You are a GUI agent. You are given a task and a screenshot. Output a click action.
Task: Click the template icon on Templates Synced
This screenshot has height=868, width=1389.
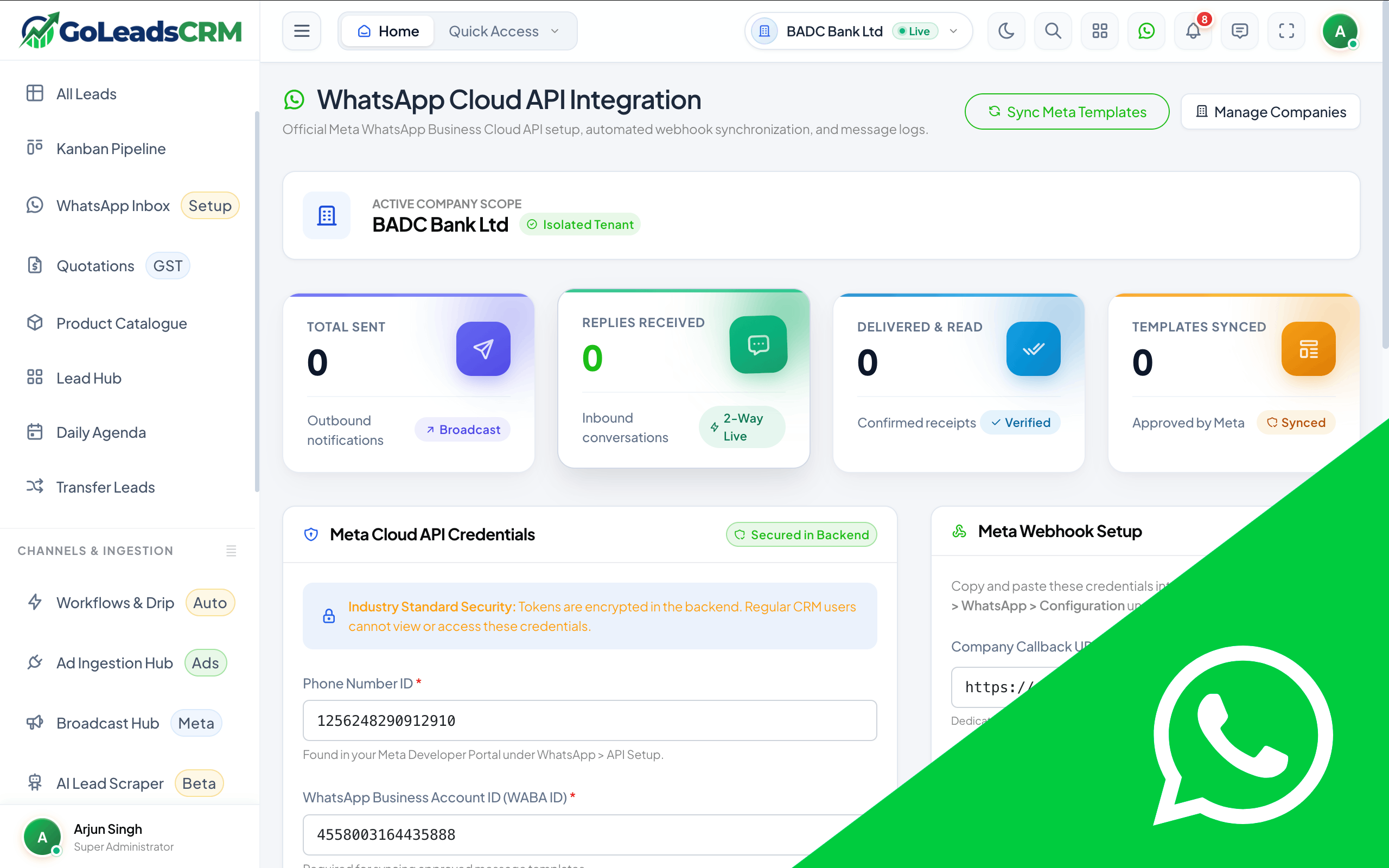(1308, 348)
